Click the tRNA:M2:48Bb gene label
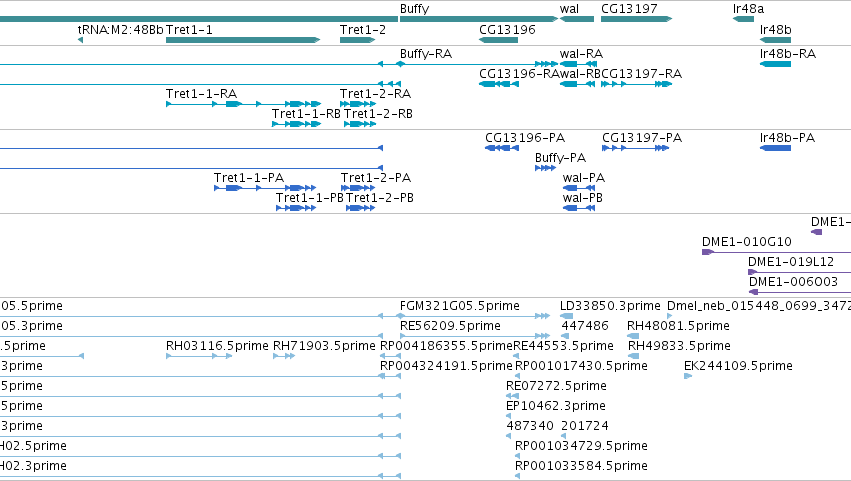Viewport: 851px width, 481px height. coord(120,29)
